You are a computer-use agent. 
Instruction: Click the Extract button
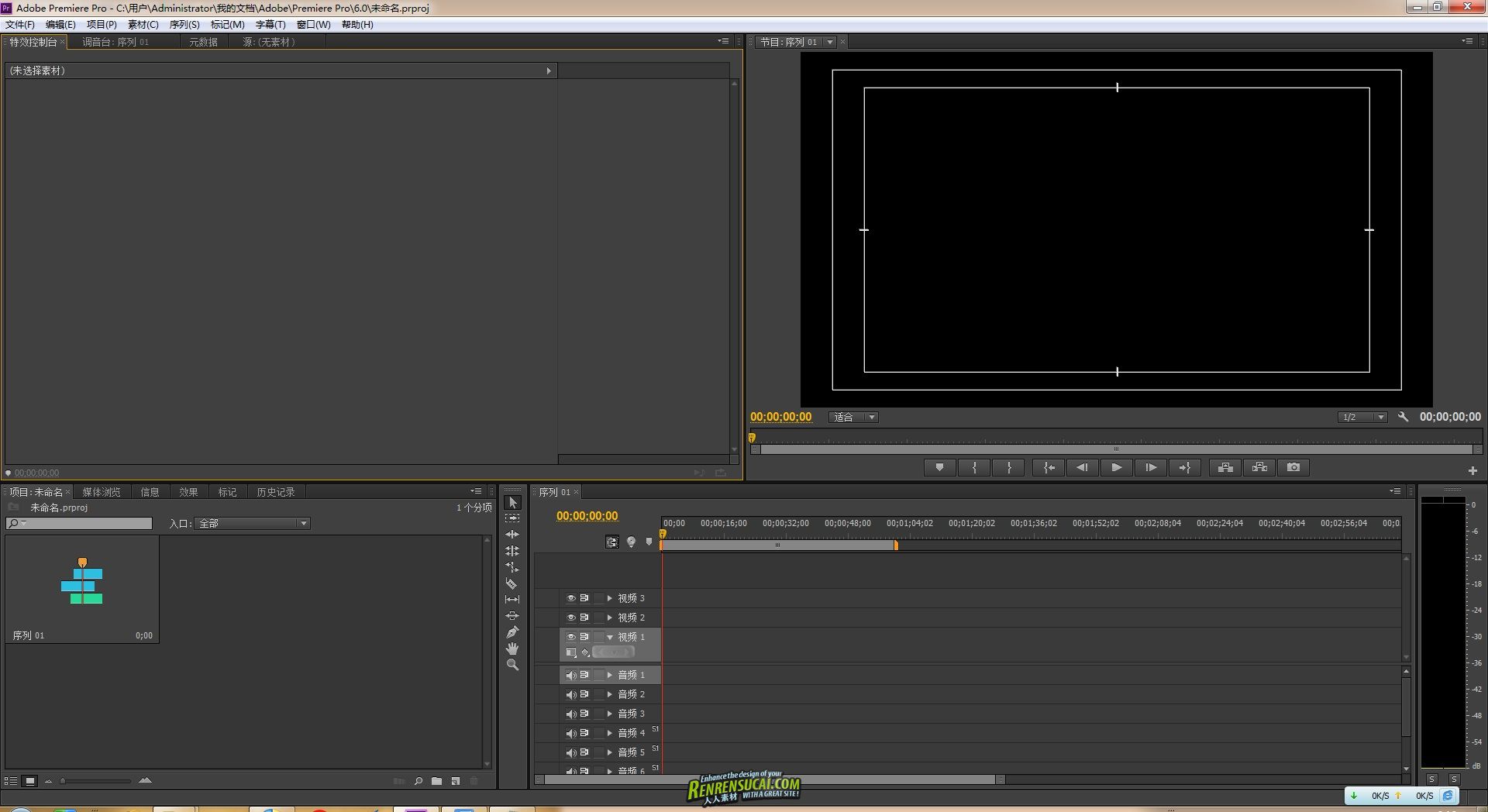coord(1259,467)
